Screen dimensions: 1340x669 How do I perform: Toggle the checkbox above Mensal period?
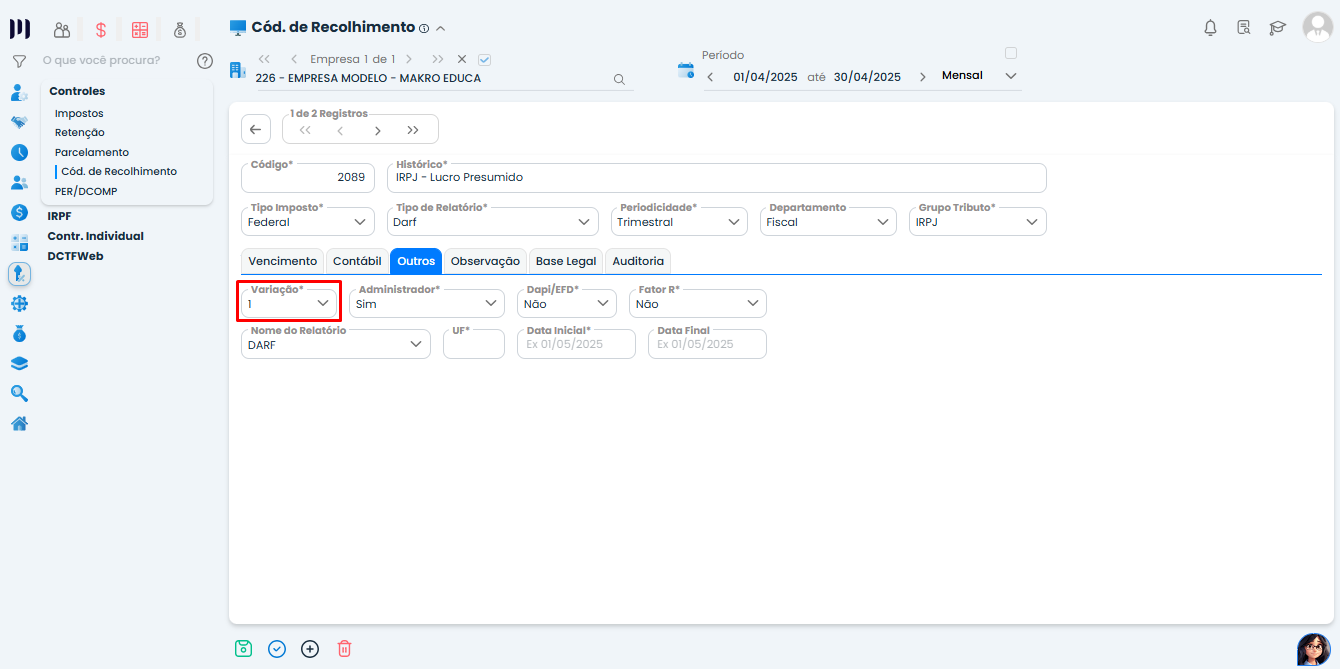[1010, 53]
